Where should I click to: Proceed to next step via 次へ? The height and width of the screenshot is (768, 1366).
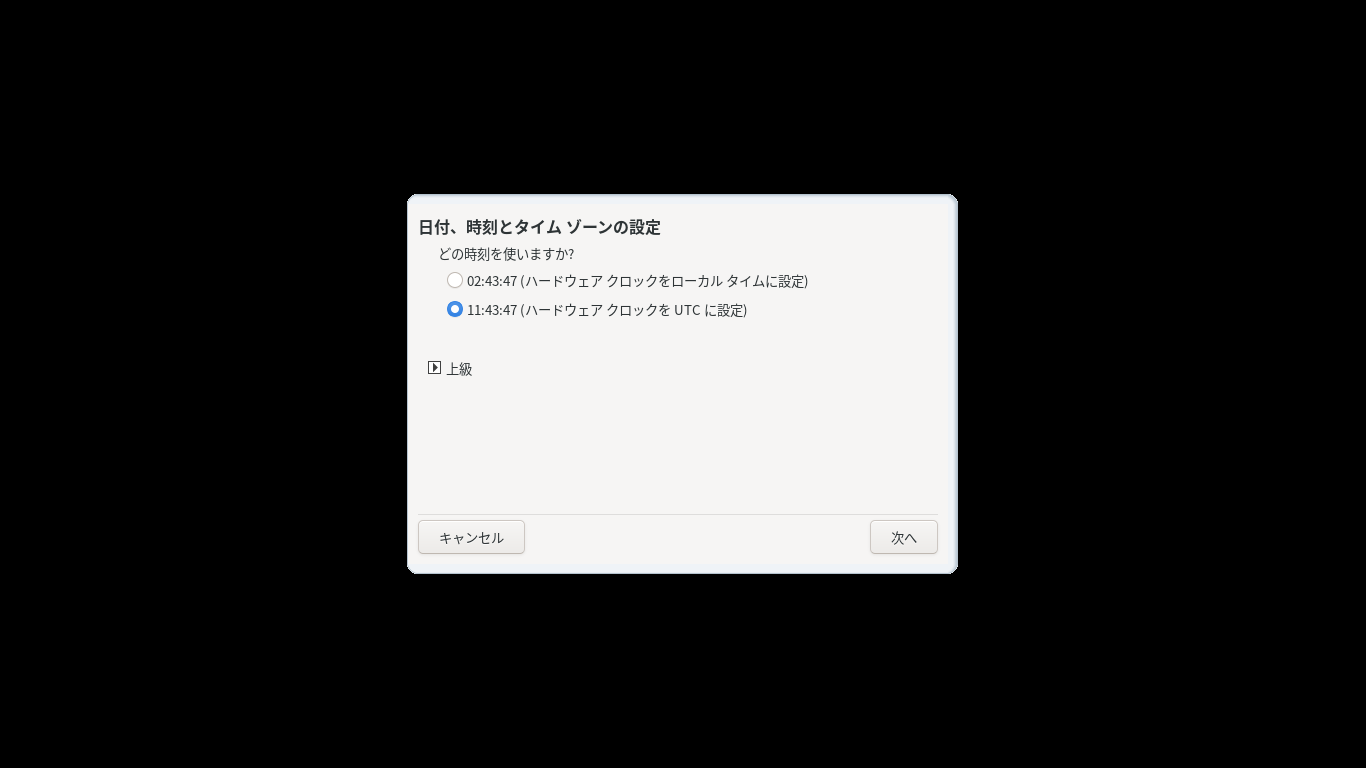click(904, 537)
